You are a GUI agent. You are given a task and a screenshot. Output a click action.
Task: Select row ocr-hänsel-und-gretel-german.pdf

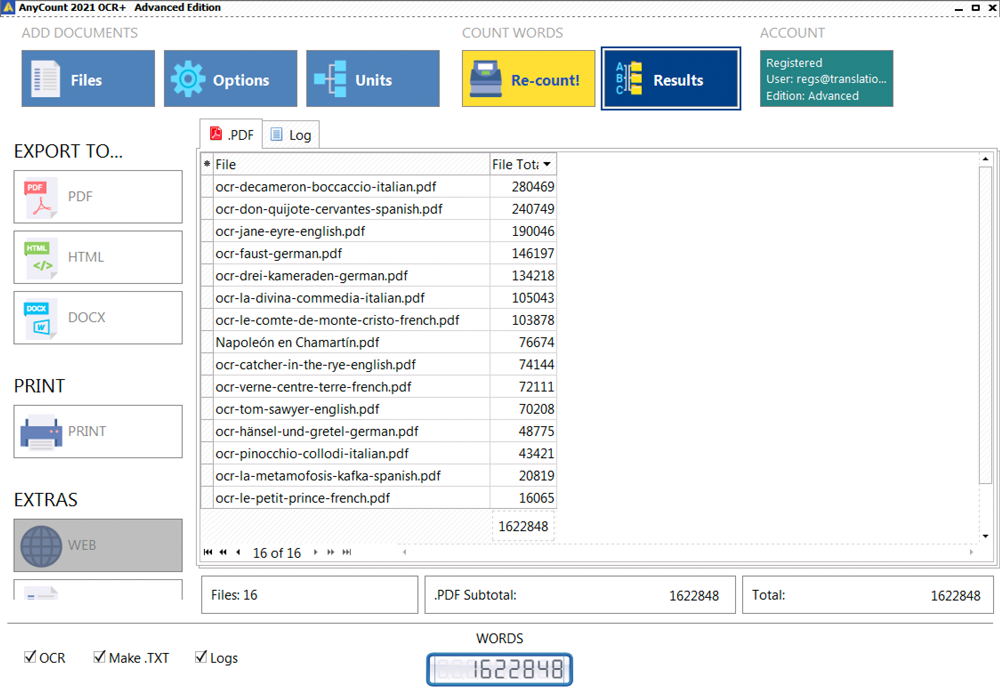pyautogui.click(x=378, y=432)
